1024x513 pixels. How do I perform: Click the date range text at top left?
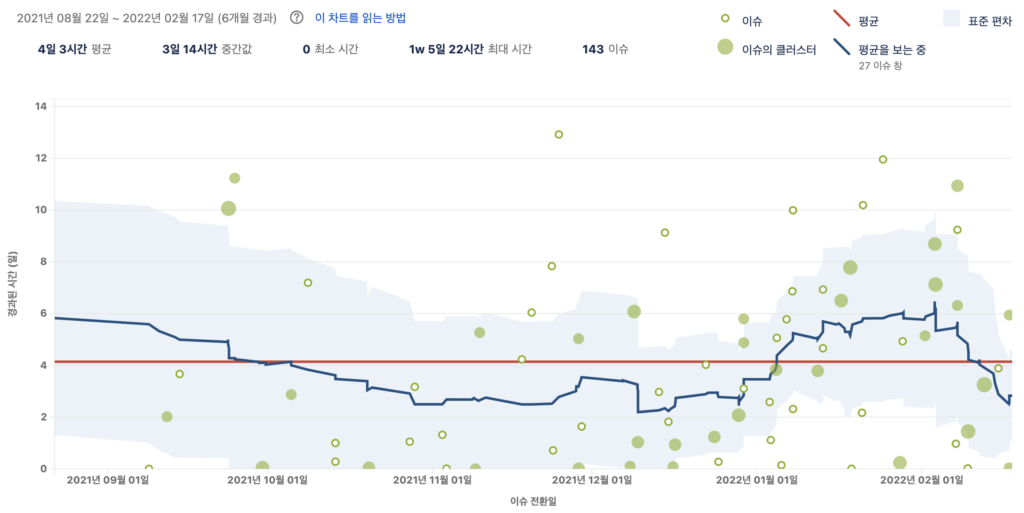click(139, 18)
